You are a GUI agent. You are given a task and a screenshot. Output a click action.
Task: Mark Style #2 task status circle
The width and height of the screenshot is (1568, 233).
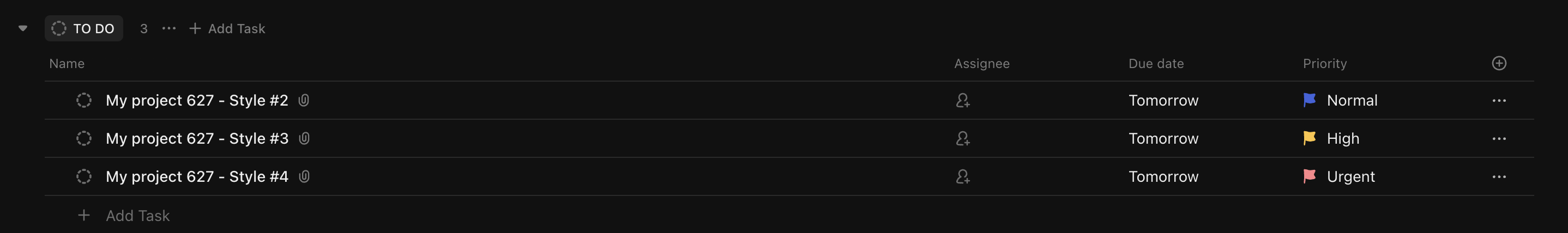[84, 100]
